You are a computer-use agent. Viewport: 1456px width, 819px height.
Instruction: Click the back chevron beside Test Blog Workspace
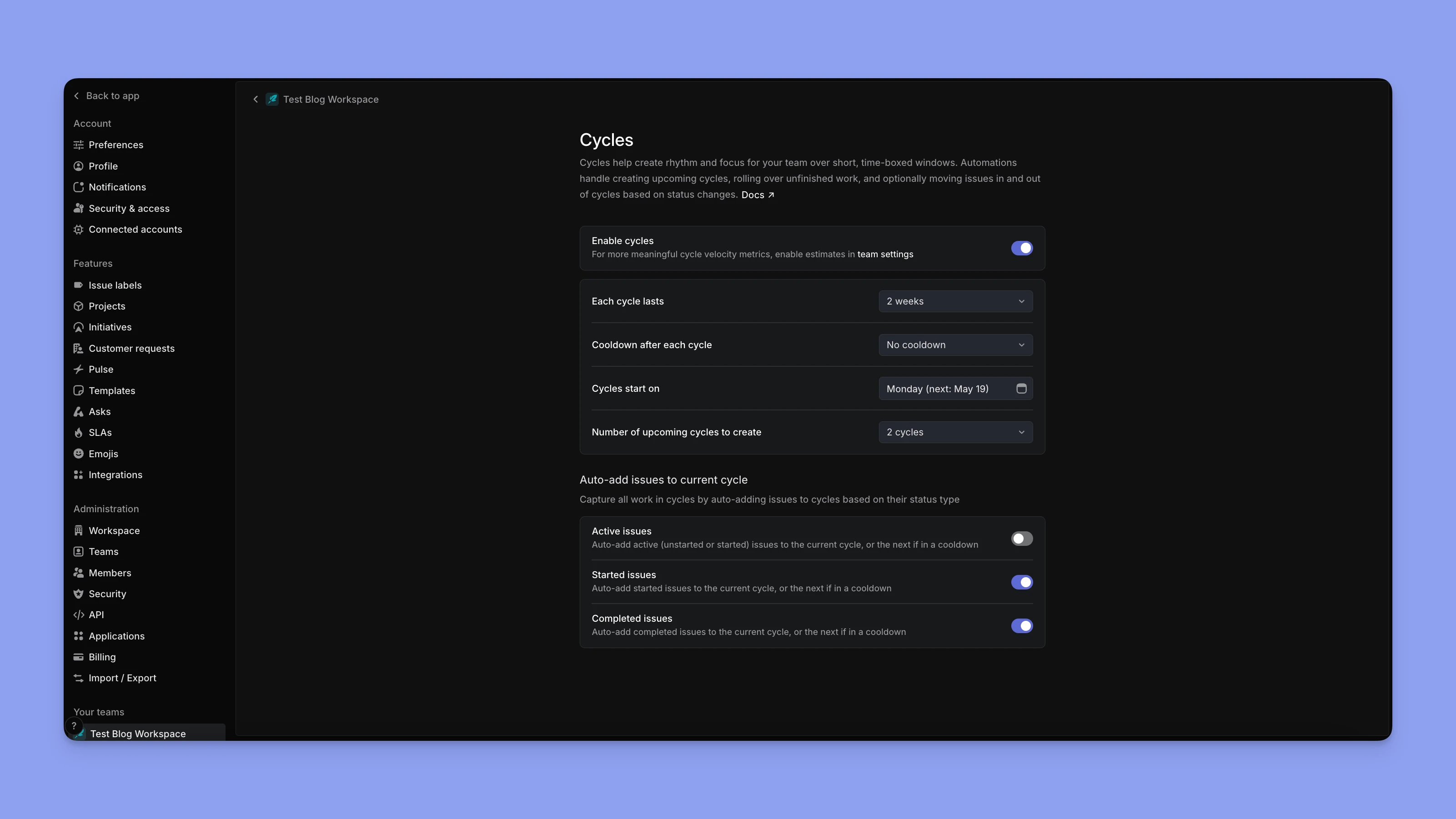pyautogui.click(x=256, y=100)
